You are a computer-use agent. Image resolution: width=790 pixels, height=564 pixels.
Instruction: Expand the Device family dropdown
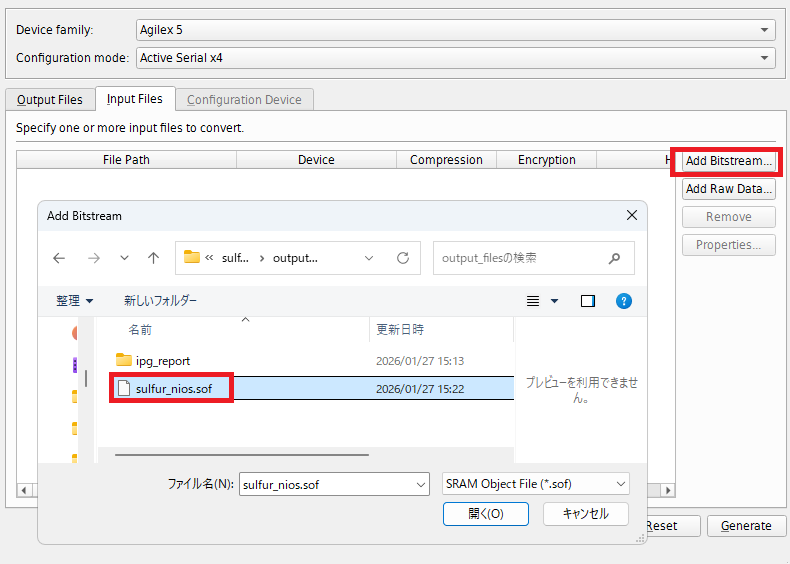pos(766,30)
